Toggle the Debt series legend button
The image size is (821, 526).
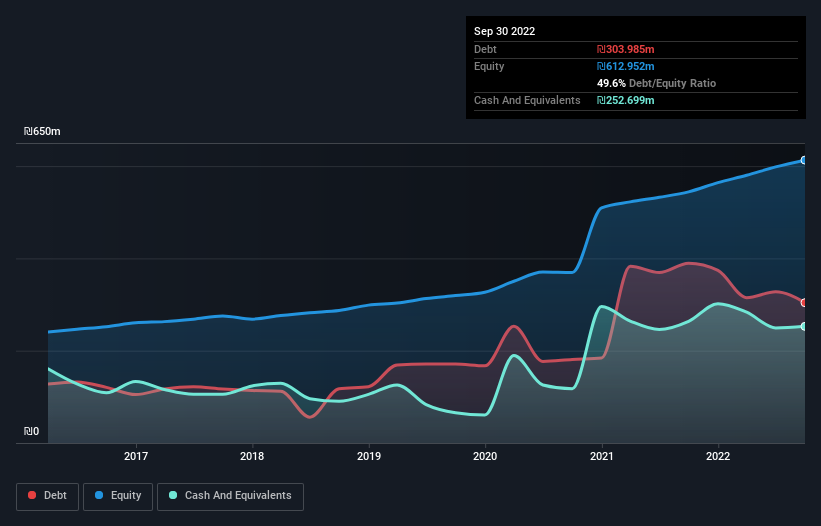(x=47, y=496)
